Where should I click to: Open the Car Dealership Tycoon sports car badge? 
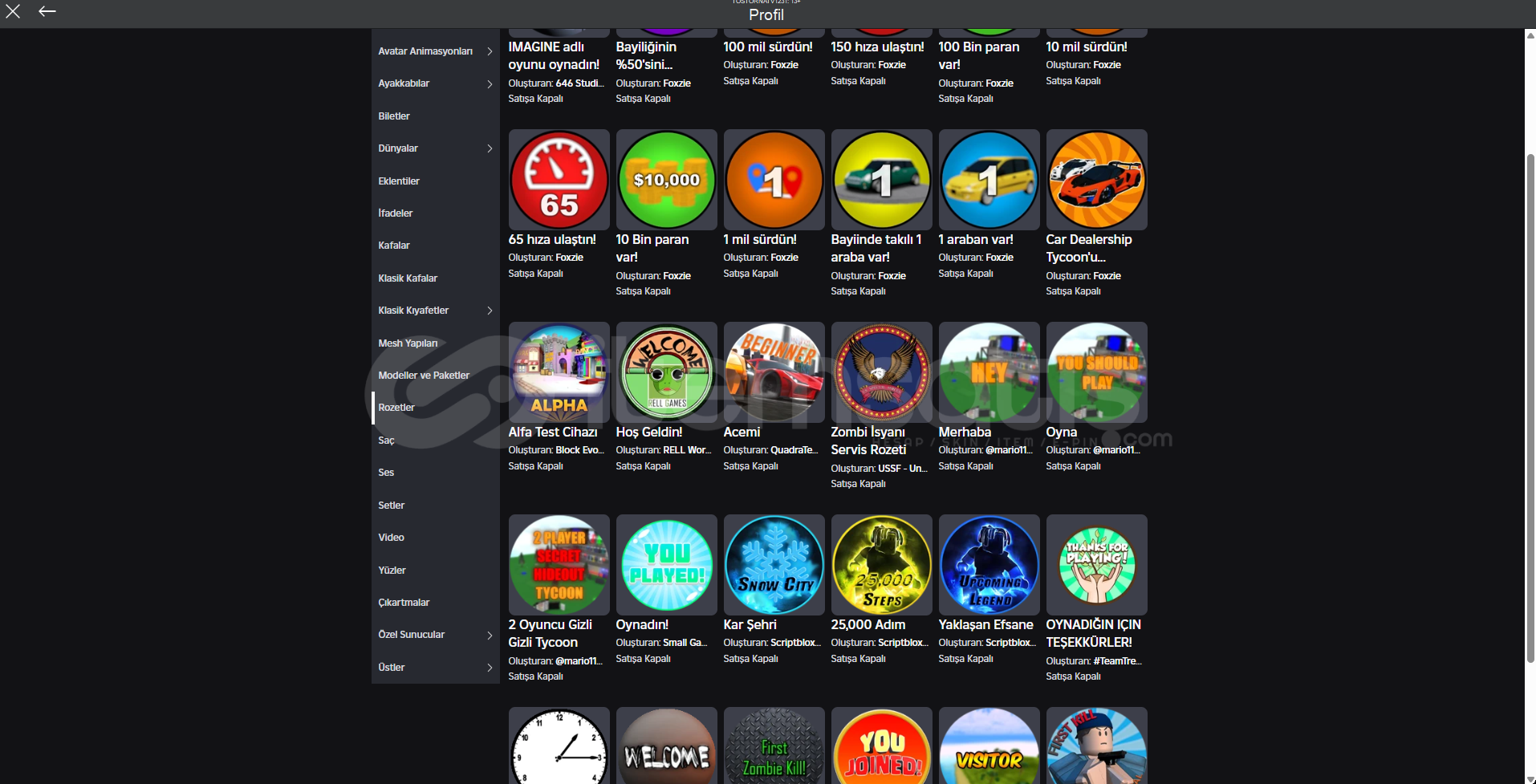pyautogui.click(x=1097, y=180)
